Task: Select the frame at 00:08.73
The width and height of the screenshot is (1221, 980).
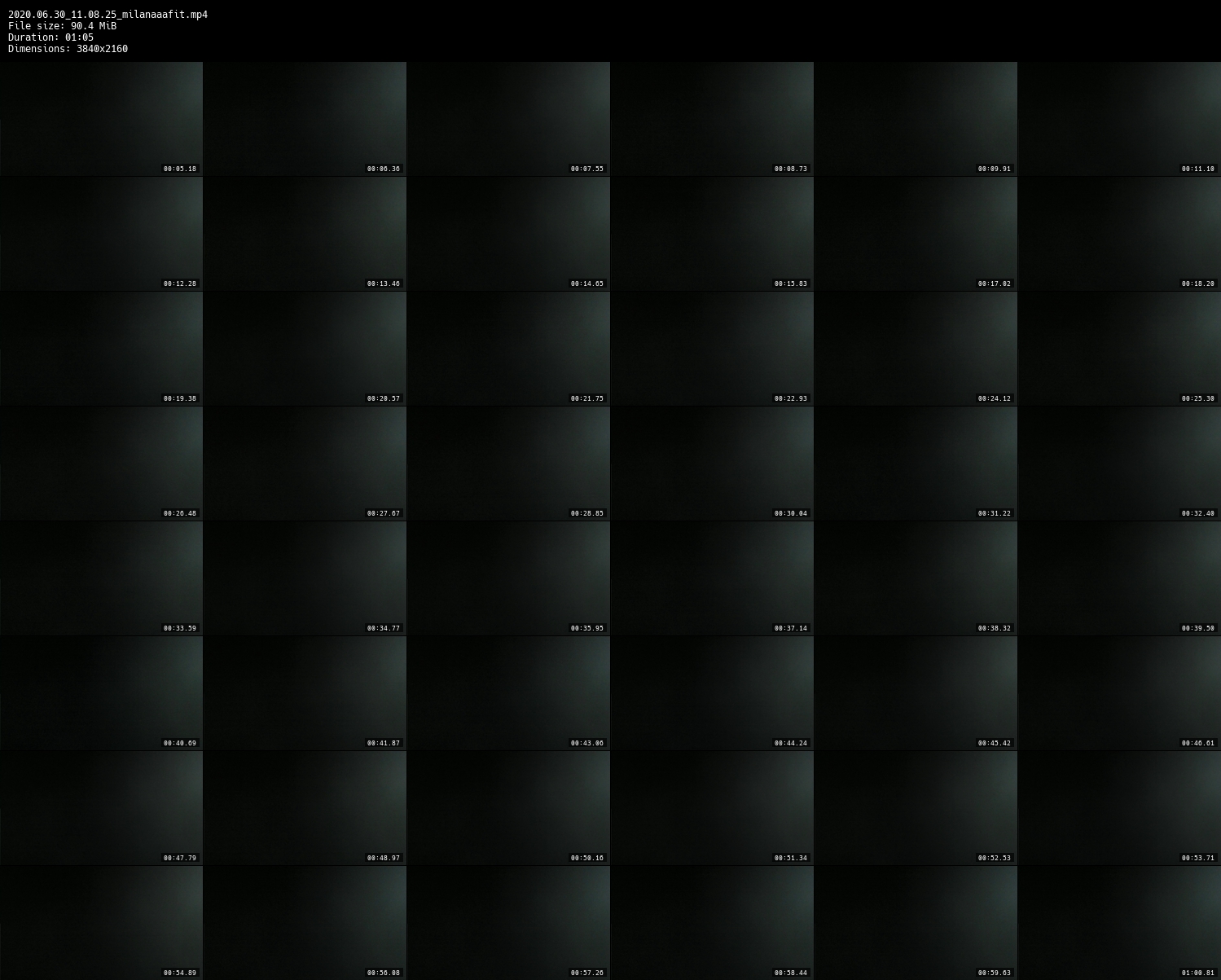Action: tap(712, 119)
